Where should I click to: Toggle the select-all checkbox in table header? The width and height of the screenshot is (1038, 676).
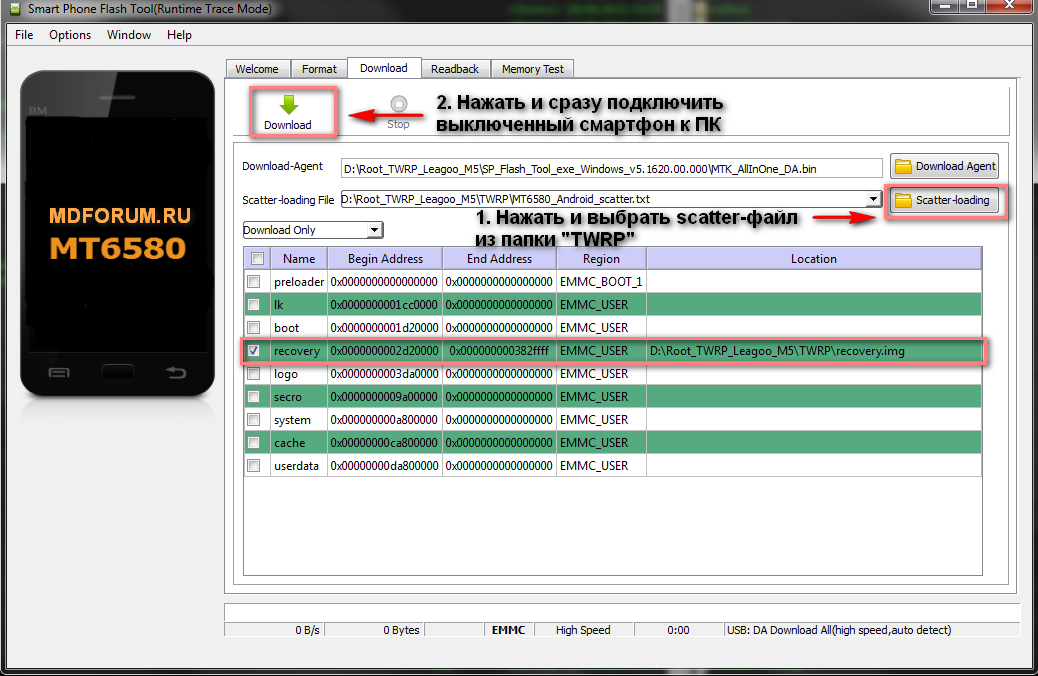click(257, 258)
